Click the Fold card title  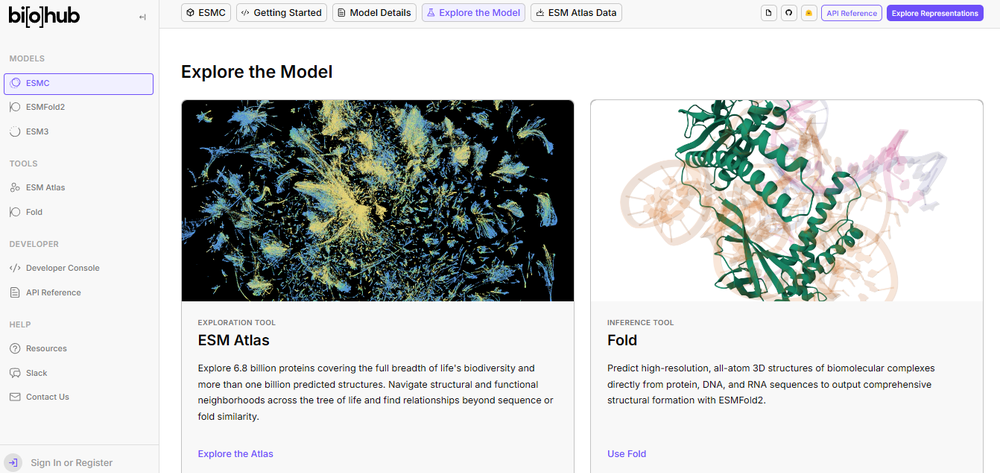click(622, 340)
